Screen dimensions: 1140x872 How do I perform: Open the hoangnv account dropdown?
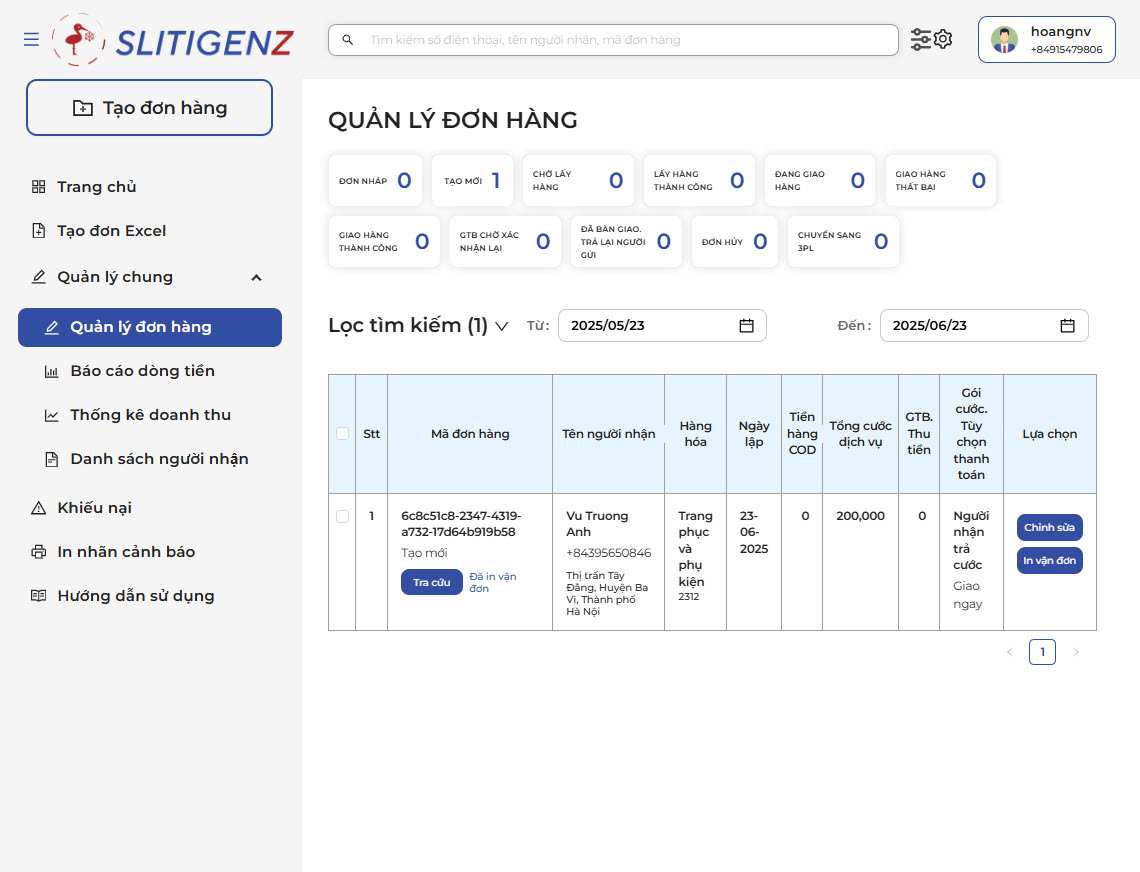coord(1046,40)
